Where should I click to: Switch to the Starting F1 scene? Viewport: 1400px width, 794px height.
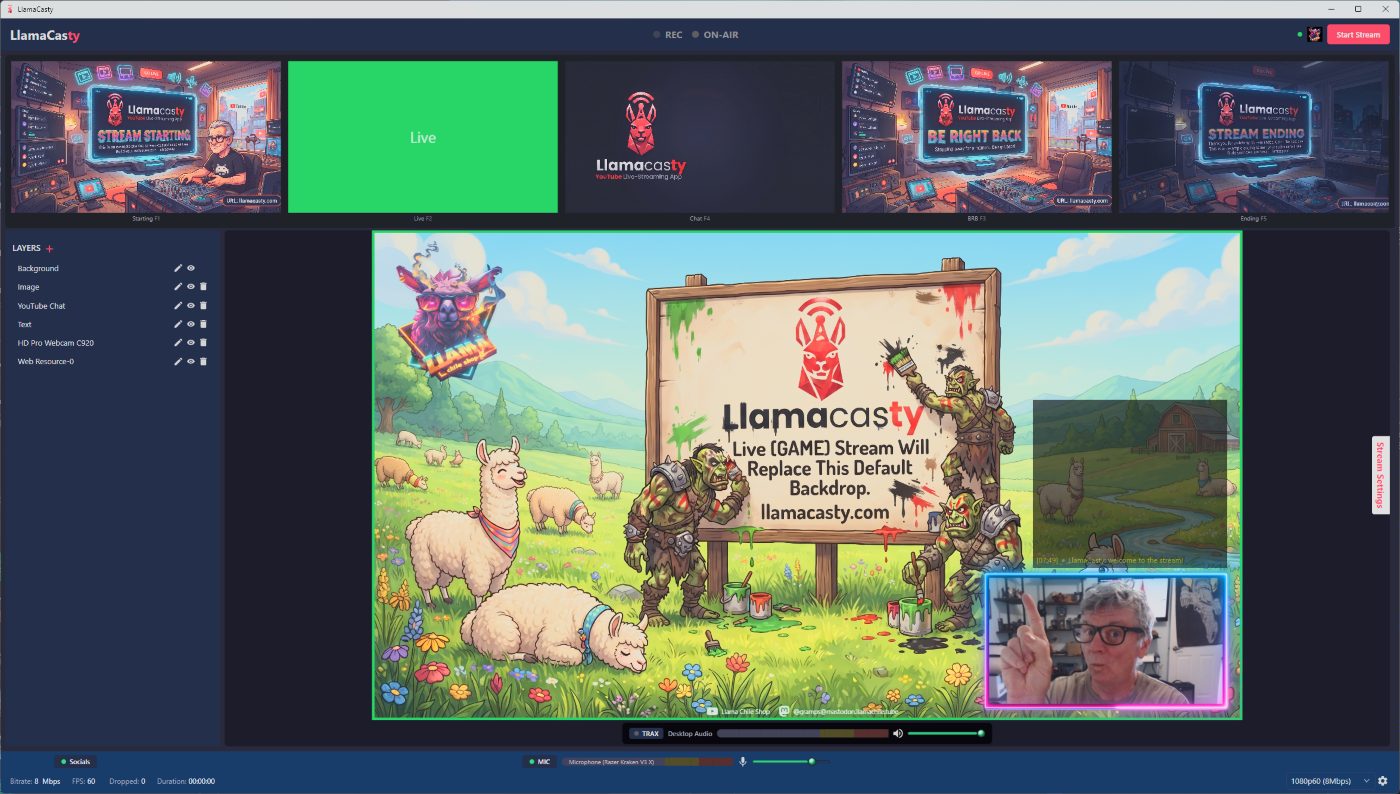(x=146, y=137)
